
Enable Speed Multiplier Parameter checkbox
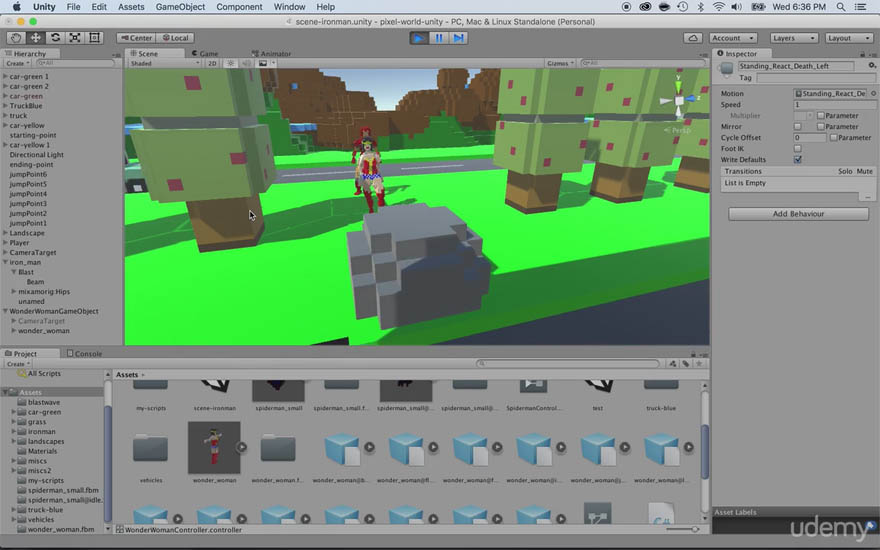821,116
